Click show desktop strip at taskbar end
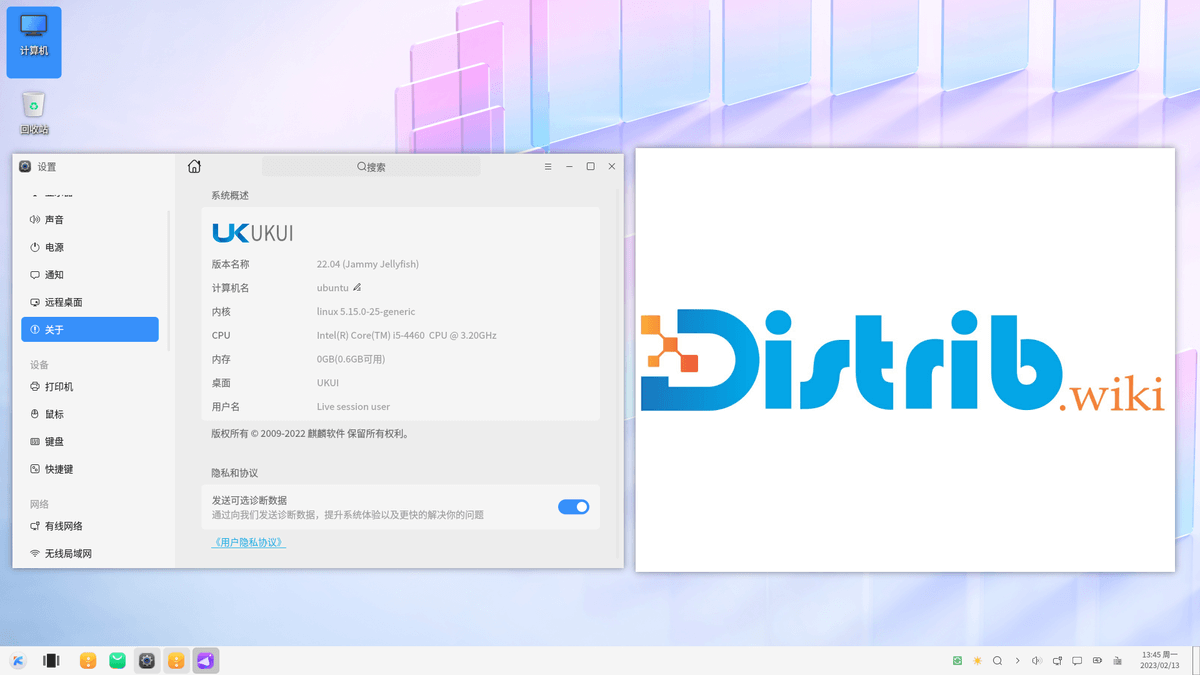The image size is (1200, 675). (x=1196, y=661)
